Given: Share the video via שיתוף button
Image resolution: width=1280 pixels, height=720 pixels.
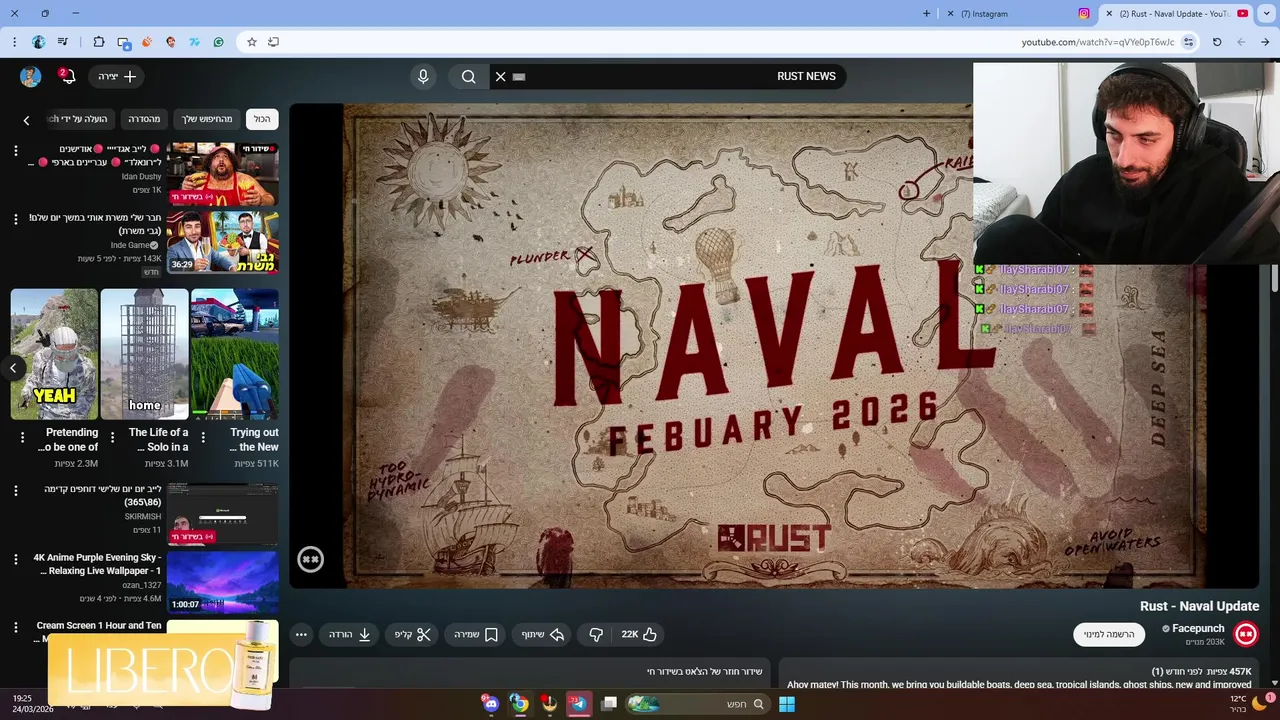Looking at the screenshot, I should (542, 634).
